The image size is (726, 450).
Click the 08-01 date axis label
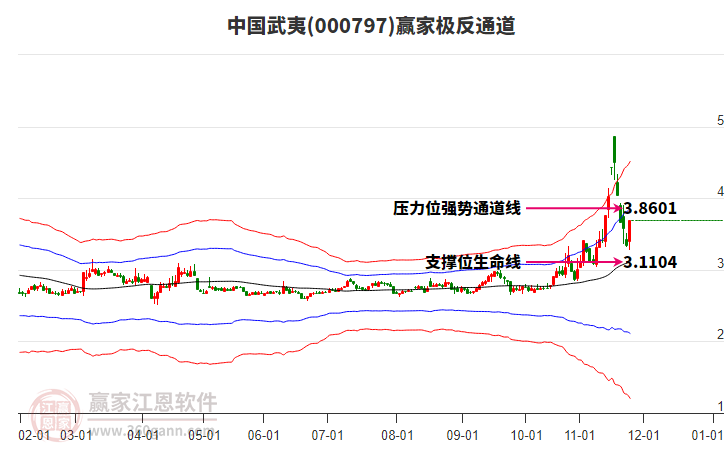click(x=397, y=436)
